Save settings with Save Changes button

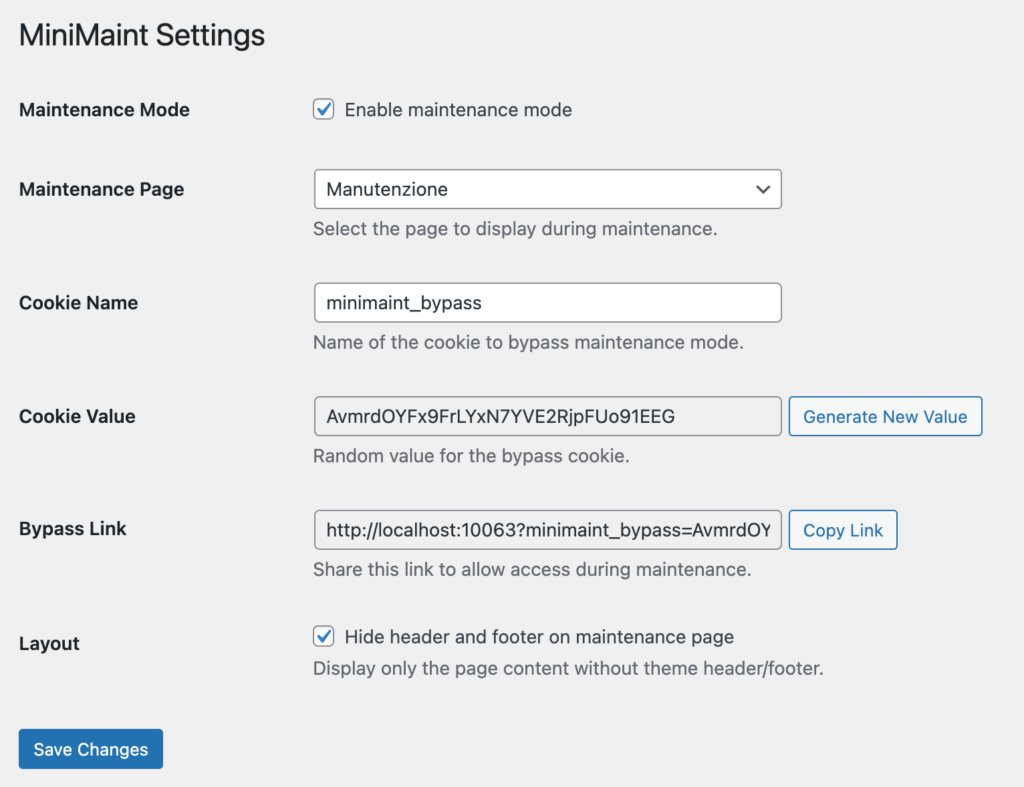tap(90, 749)
